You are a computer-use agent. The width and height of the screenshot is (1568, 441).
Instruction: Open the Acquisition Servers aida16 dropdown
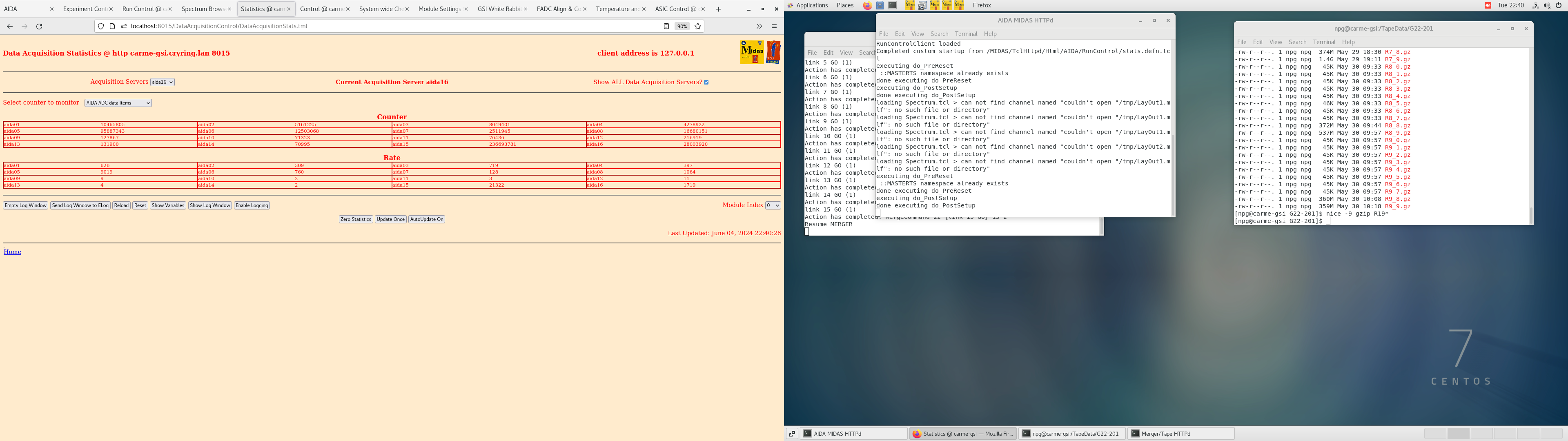point(163,82)
